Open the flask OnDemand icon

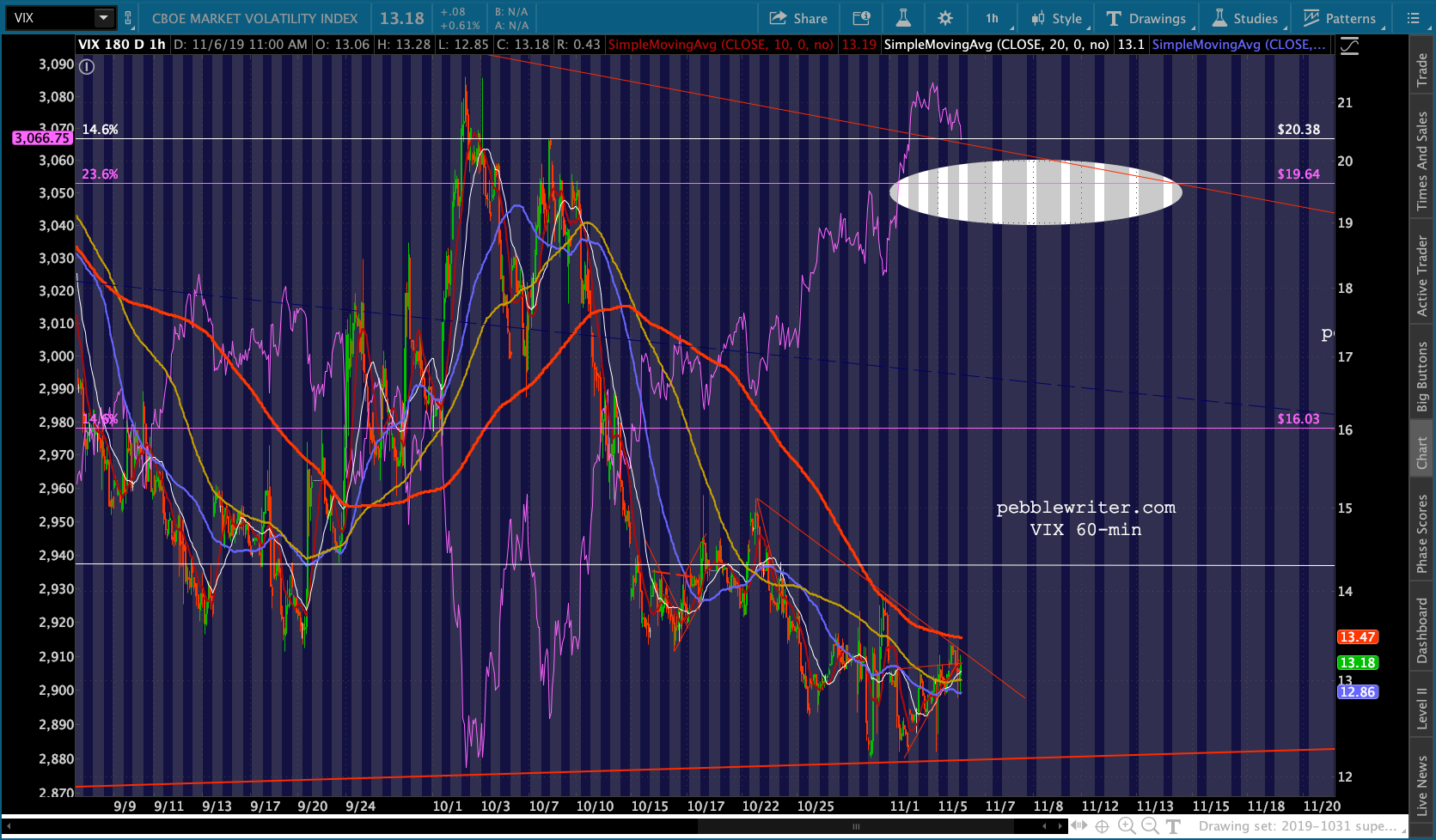pyautogui.click(x=903, y=18)
